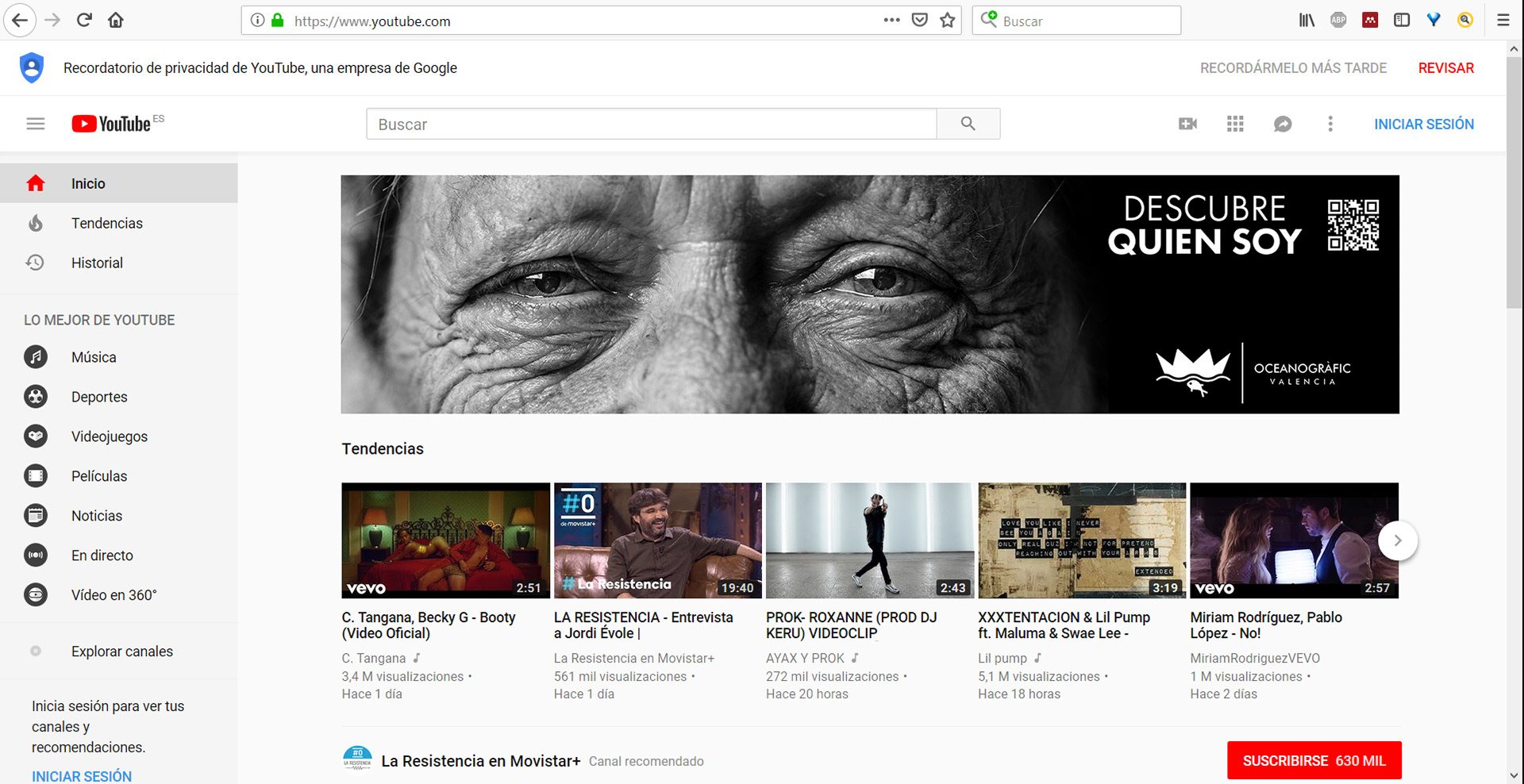Image resolution: width=1524 pixels, height=784 pixels.
Task: Save page to Pocket icon
Action: [919, 21]
